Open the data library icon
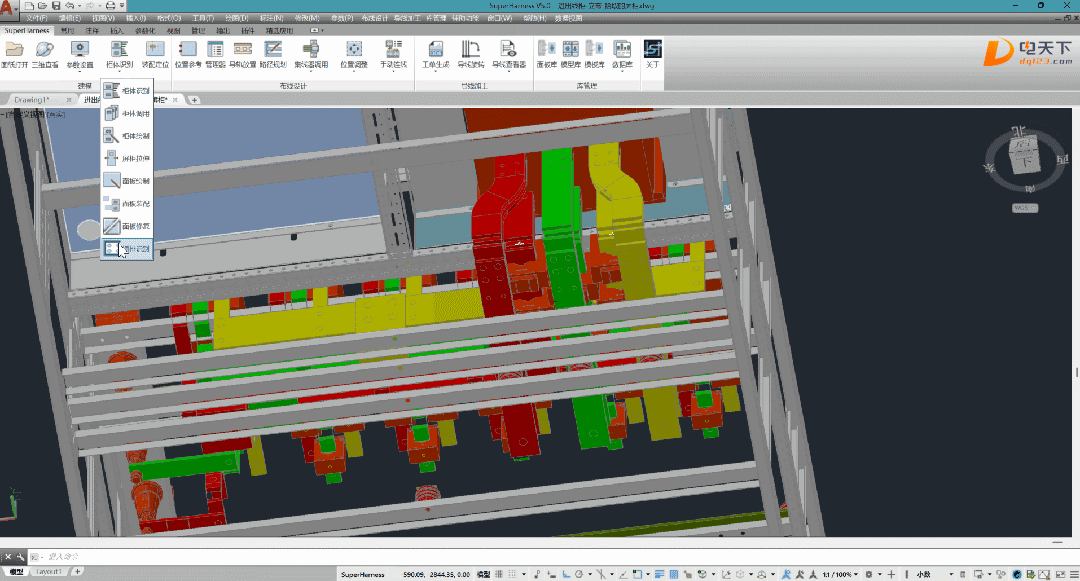1080x581 pixels. pyautogui.click(x=622, y=50)
